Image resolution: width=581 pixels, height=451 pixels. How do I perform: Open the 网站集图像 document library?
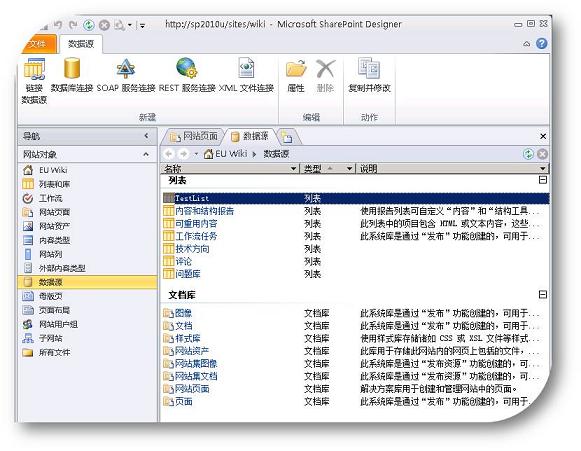click(x=196, y=364)
